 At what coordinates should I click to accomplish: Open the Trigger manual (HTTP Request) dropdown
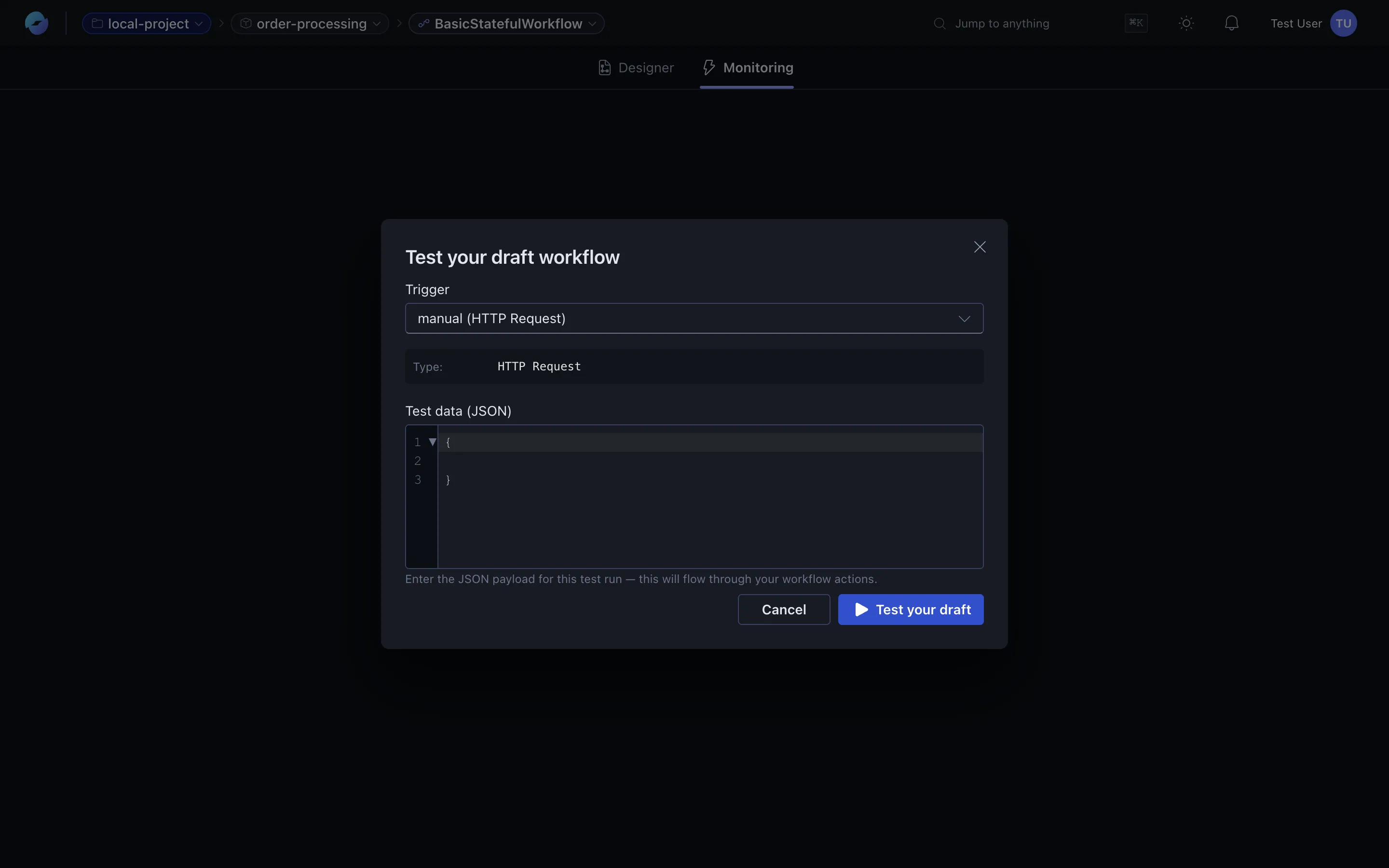tap(694, 319)
